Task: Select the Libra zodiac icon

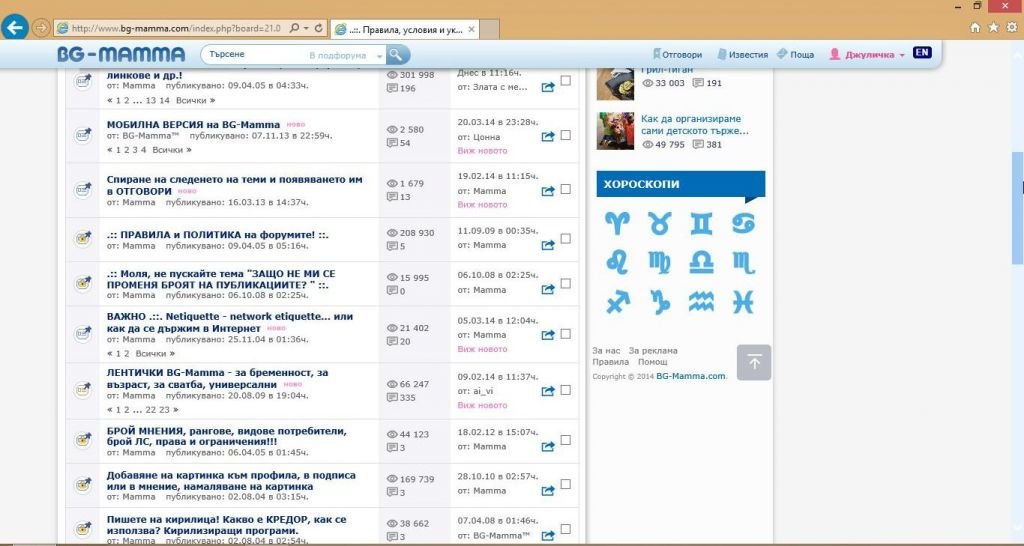Action: pyautogui.click(x=701, y=262)
